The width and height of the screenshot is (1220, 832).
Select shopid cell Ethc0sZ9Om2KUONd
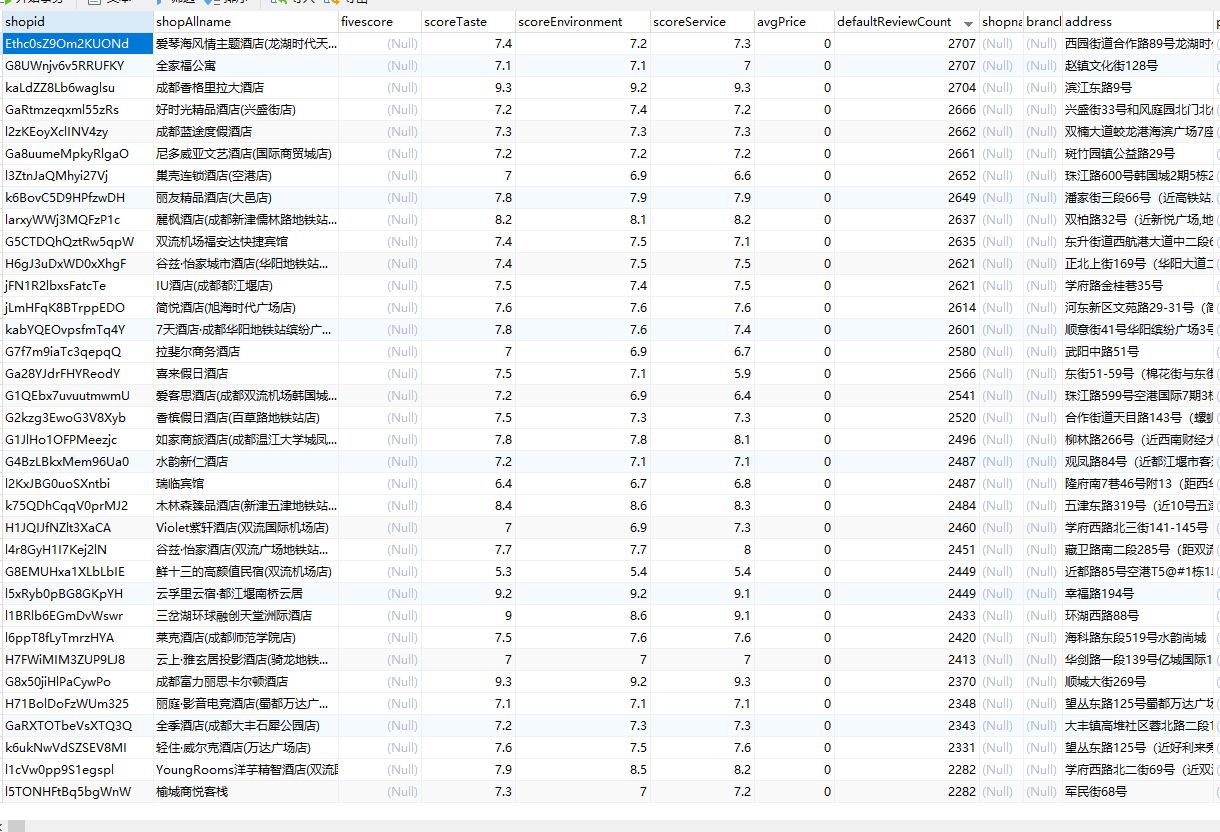tap(77, 44)
